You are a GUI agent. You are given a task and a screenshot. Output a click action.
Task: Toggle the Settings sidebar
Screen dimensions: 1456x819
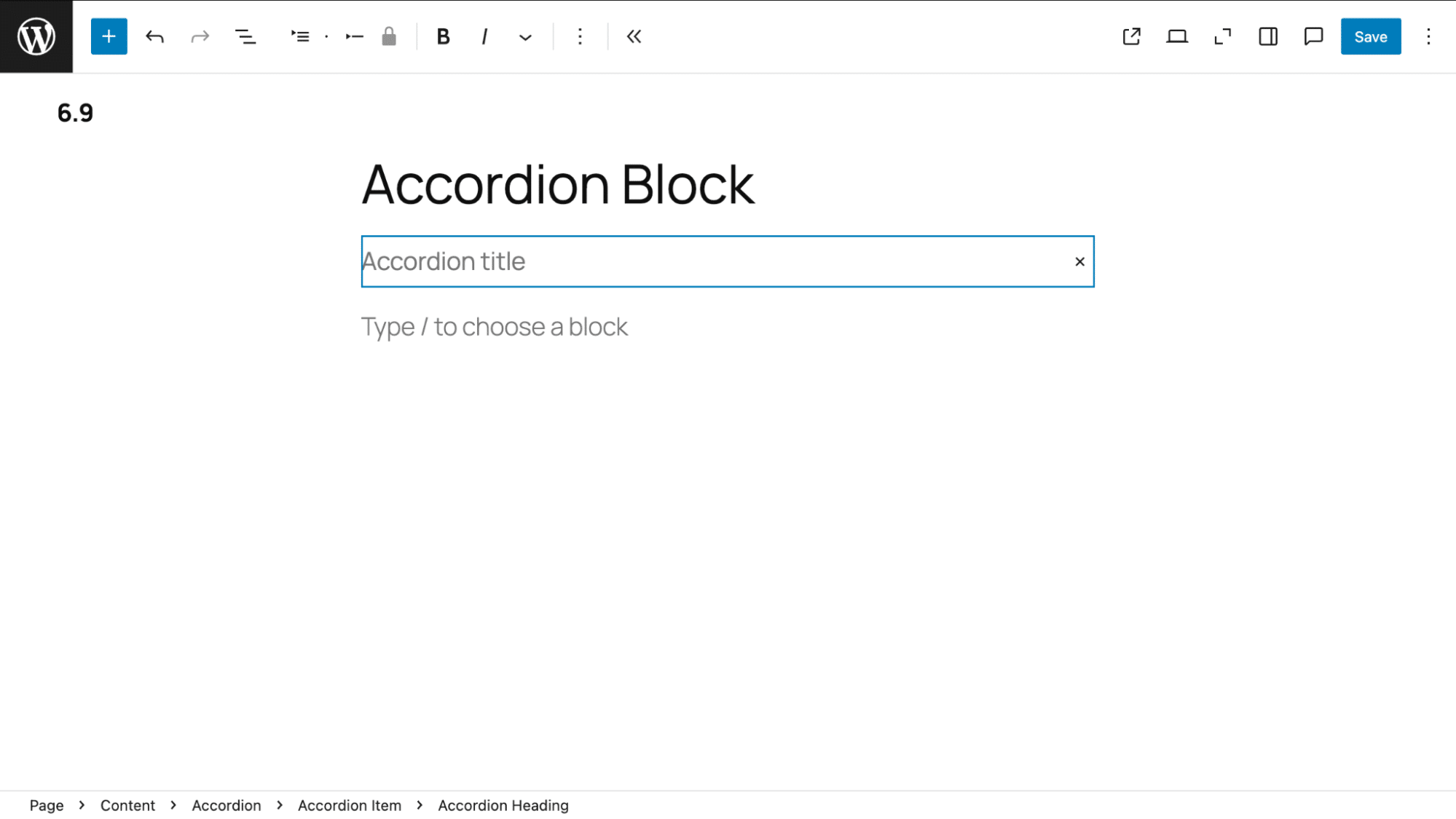(1267, 36)
